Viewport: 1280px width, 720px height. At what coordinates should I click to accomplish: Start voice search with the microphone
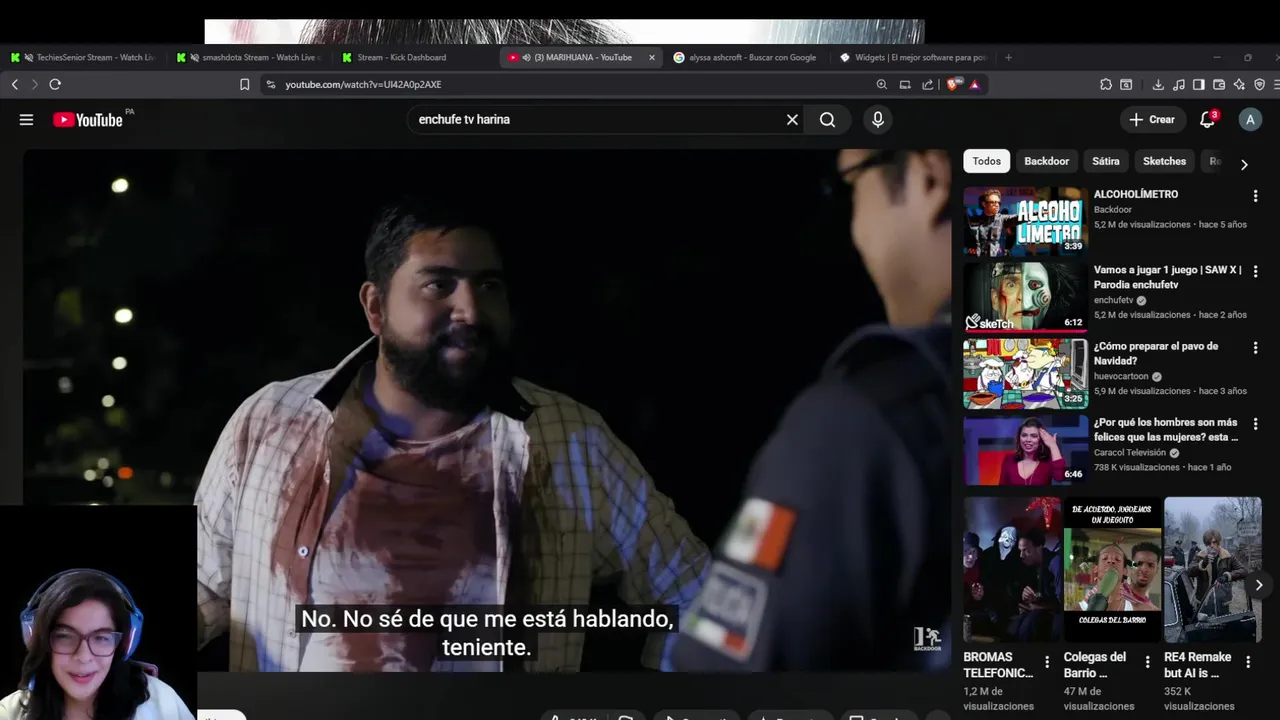[878, 120]
